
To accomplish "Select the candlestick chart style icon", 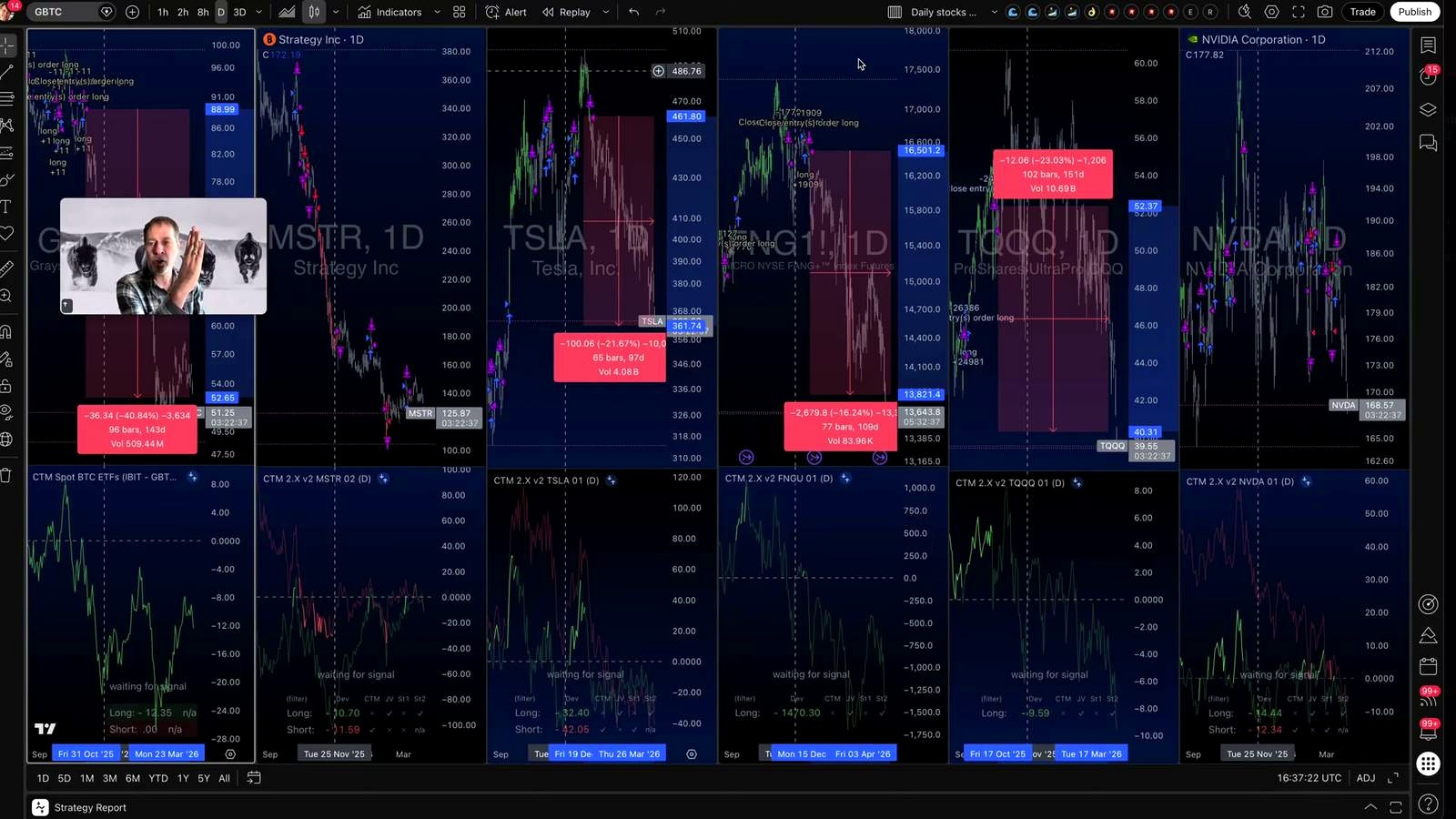I will pos(314,12).
